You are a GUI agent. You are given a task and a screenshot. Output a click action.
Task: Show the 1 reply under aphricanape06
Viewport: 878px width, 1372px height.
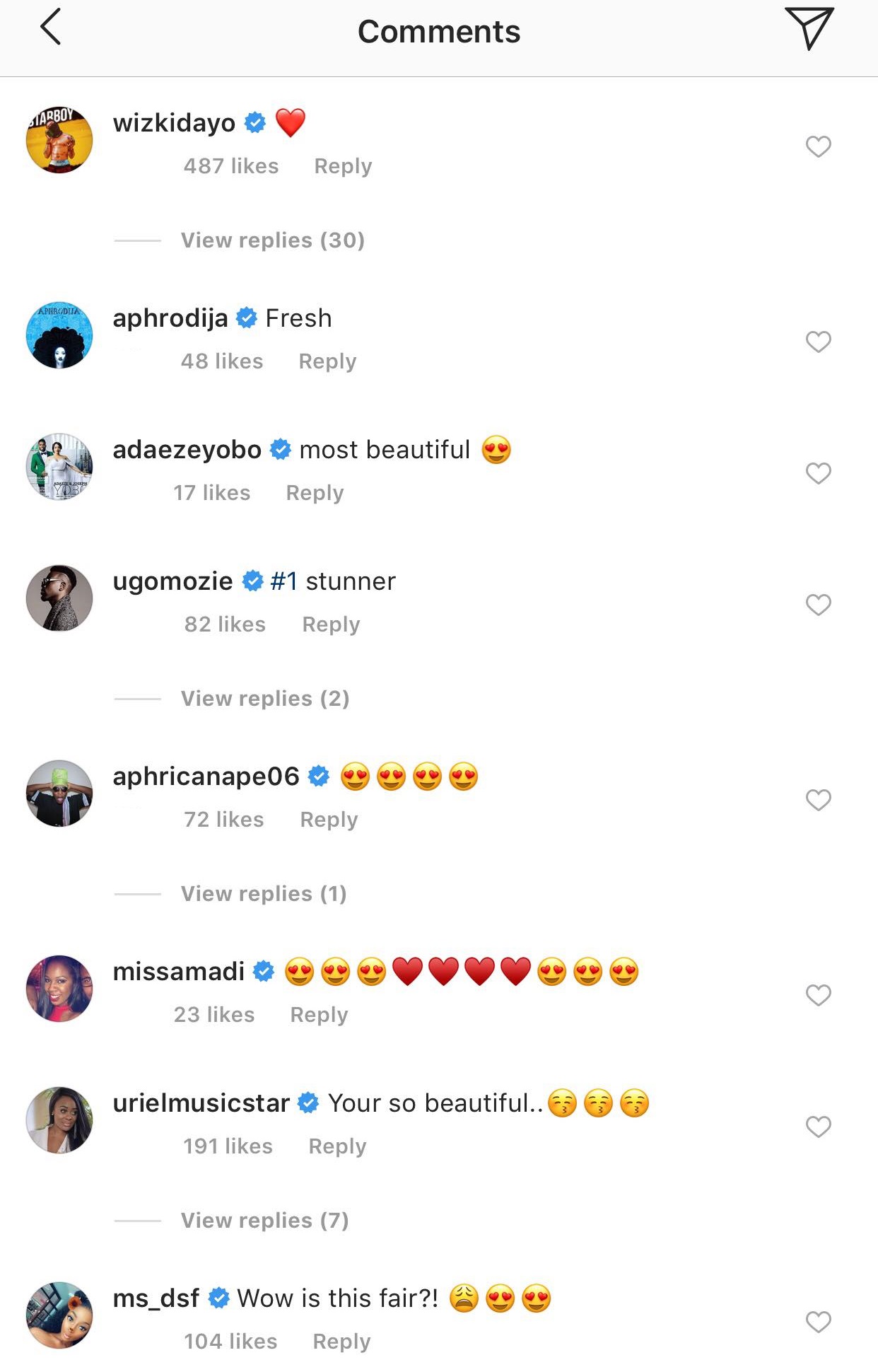click(x=264, y=894)
